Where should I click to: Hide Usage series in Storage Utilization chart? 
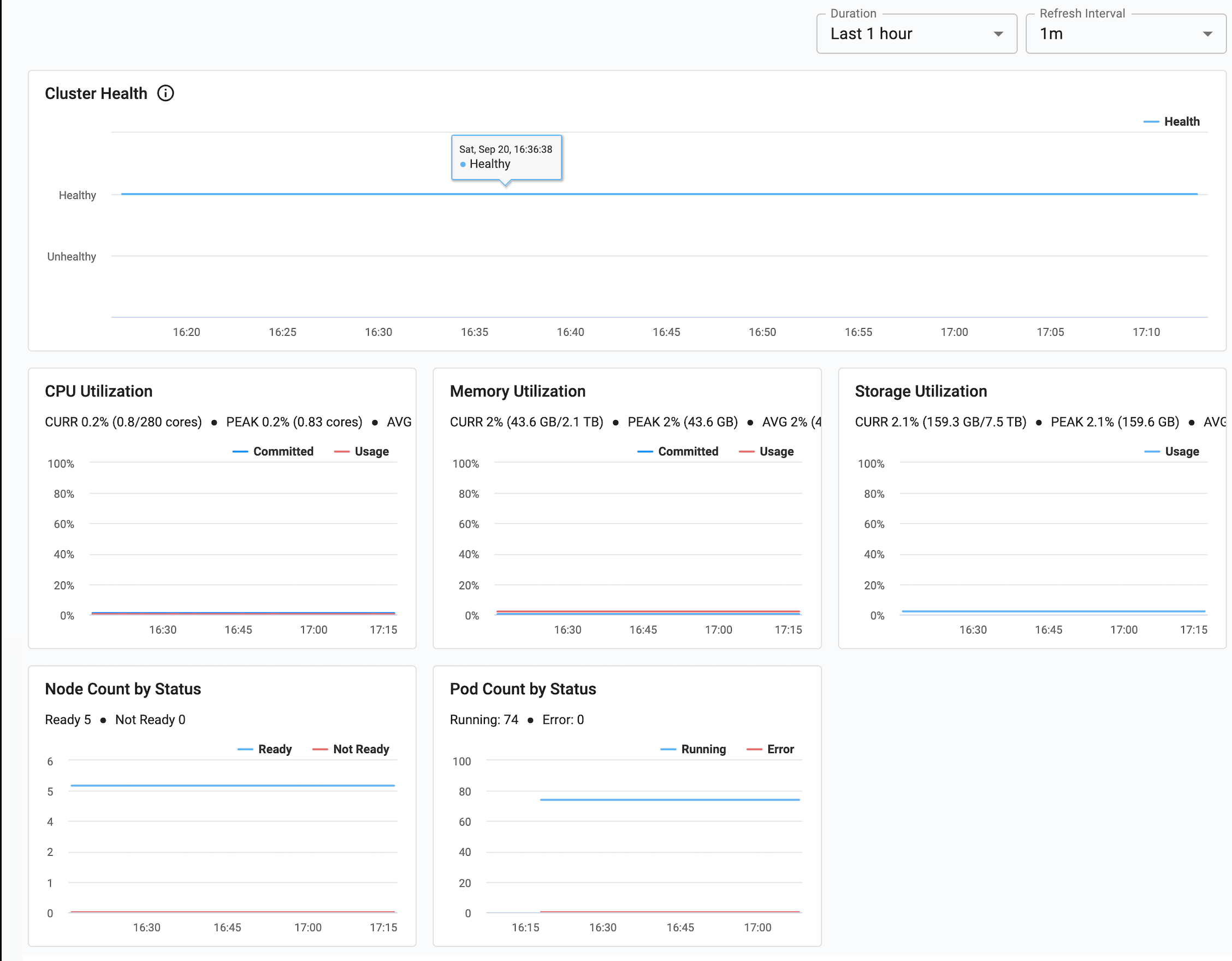click(1181, 452)
